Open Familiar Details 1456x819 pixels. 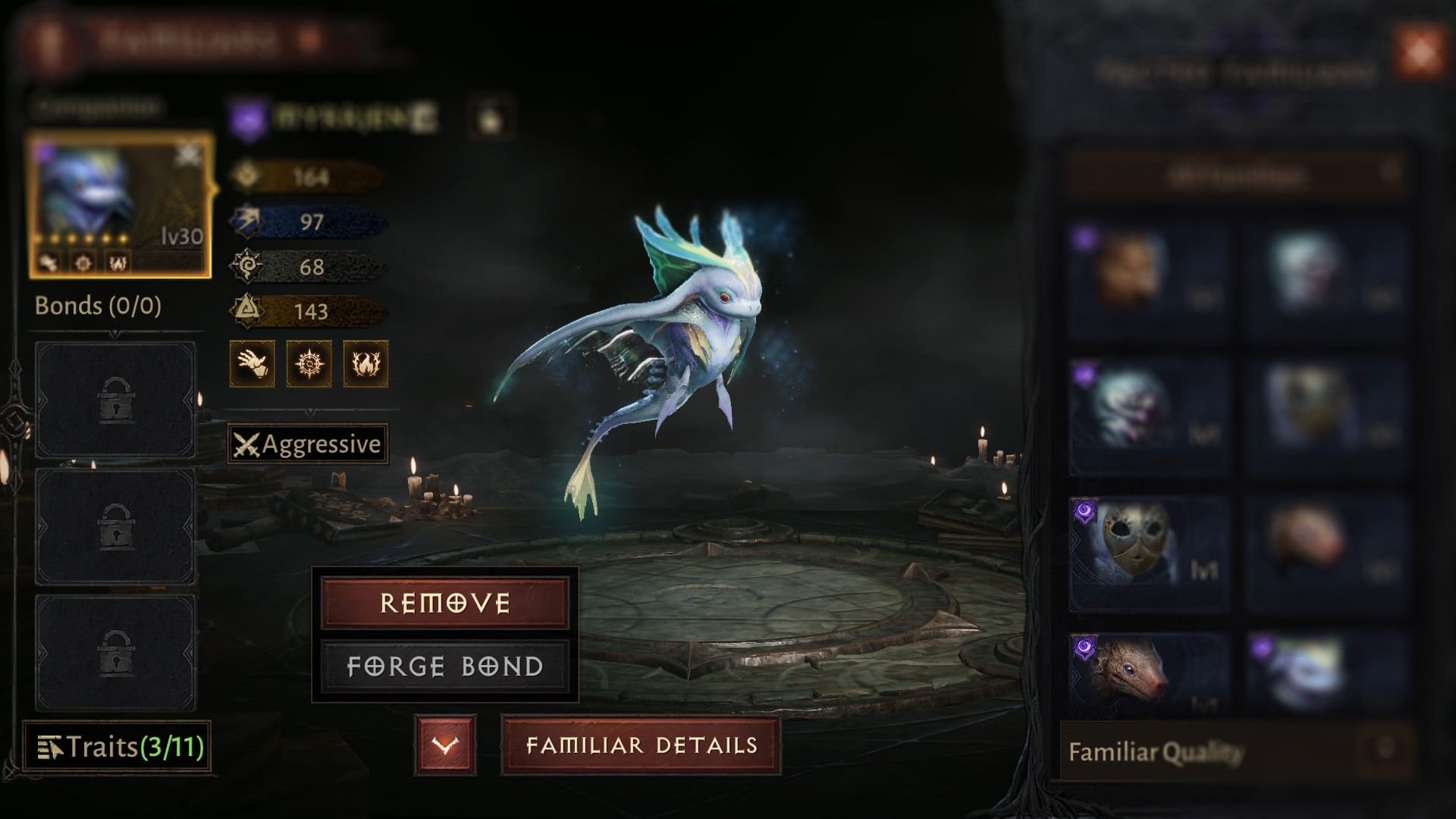pyautogui.click(x=642, y=745)
